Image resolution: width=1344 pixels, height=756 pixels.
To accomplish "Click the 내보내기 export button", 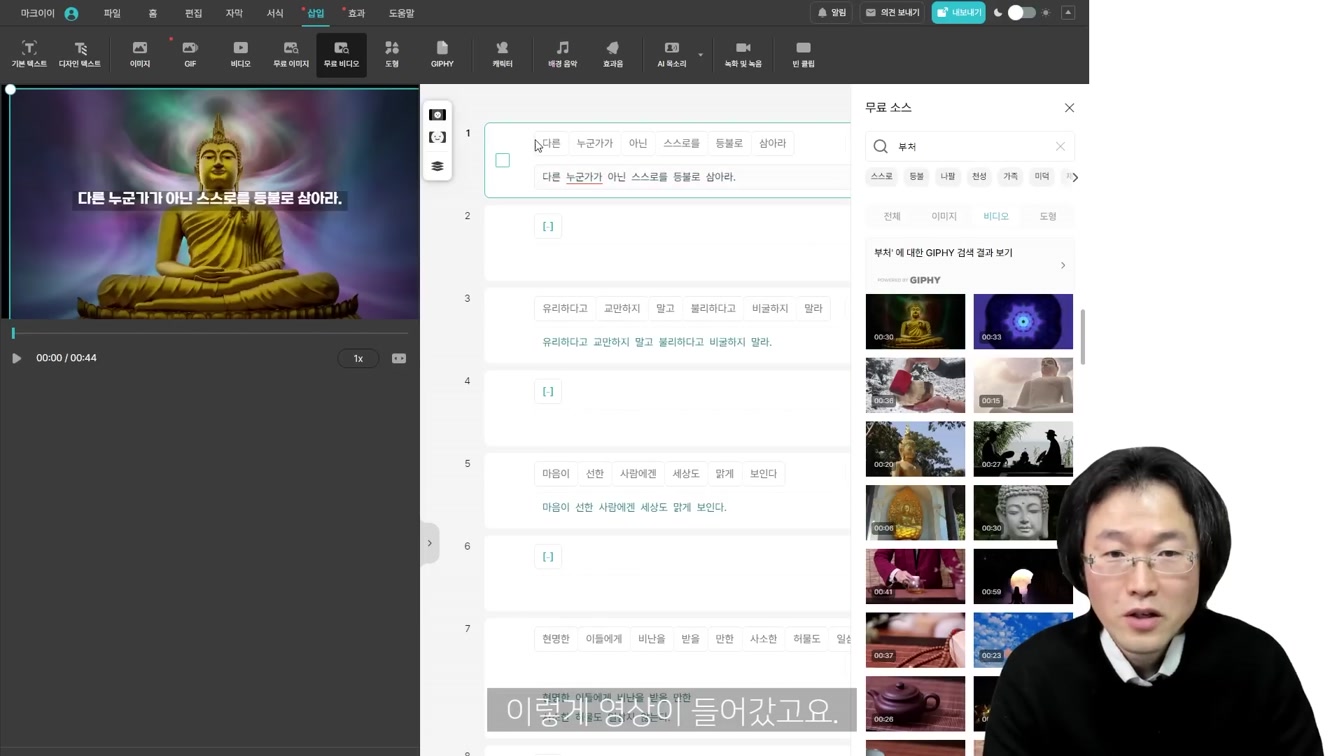I will click(x=958, y=13).
